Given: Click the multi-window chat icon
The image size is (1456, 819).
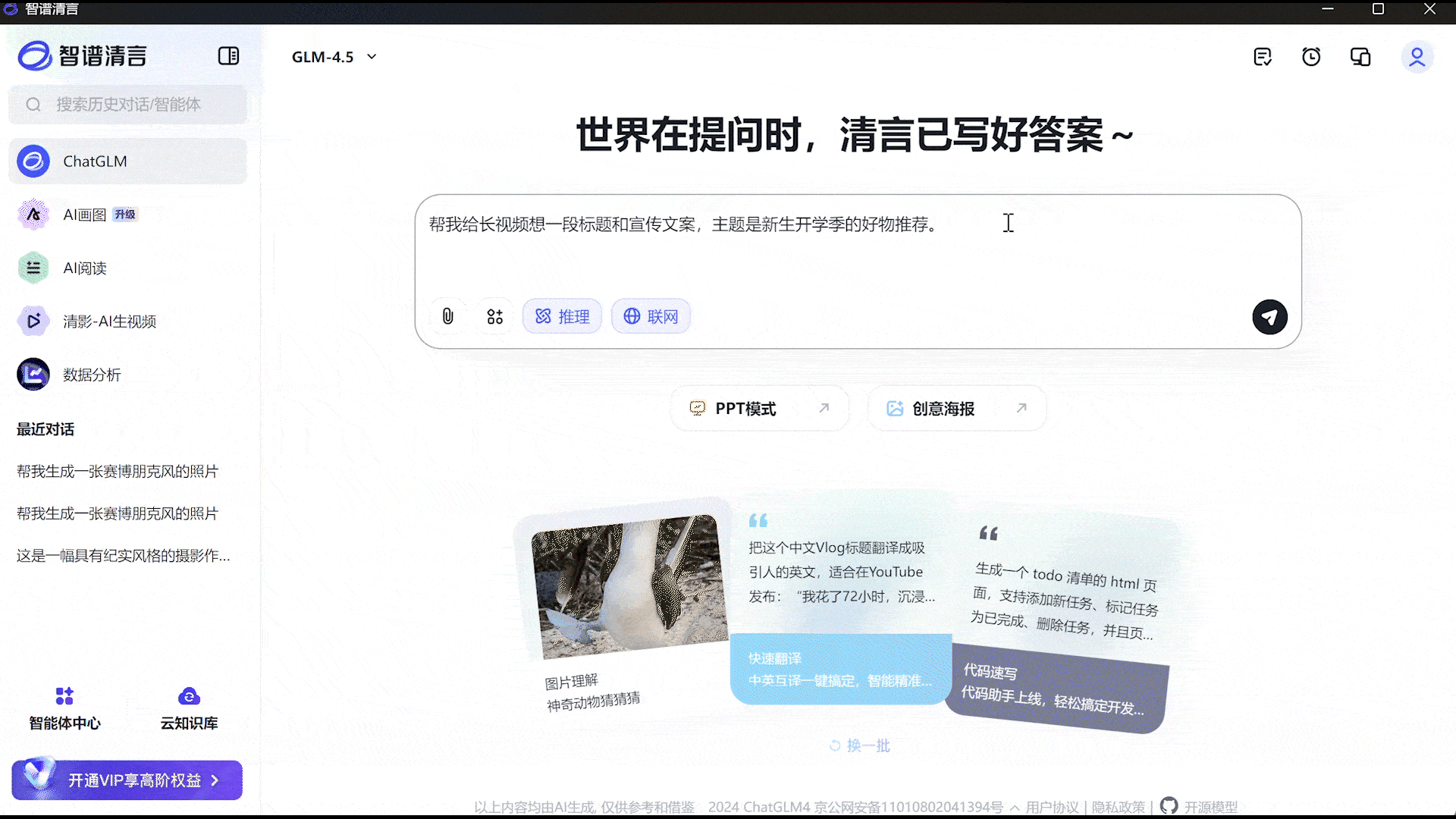Looking at the screenshot, I should pos(1360,57).
